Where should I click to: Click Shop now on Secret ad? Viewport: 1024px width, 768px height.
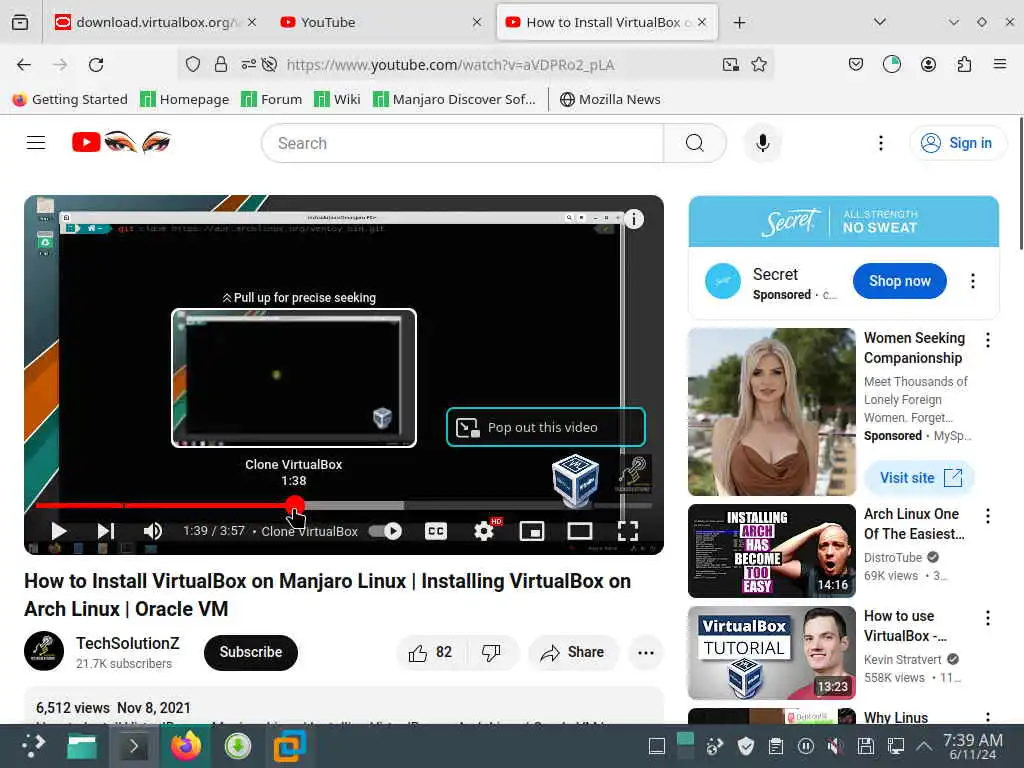click(x=899, y=281)
